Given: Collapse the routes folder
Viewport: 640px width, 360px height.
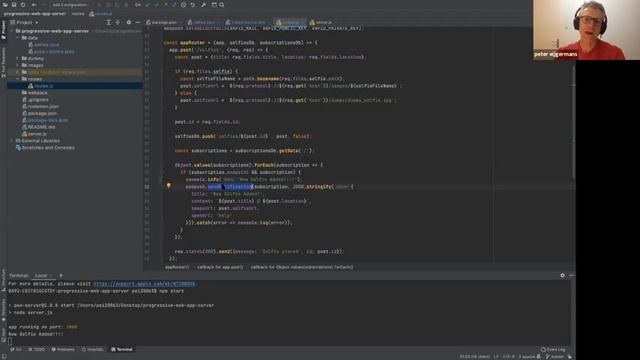Looking at the screenshot, I should 18,79.
